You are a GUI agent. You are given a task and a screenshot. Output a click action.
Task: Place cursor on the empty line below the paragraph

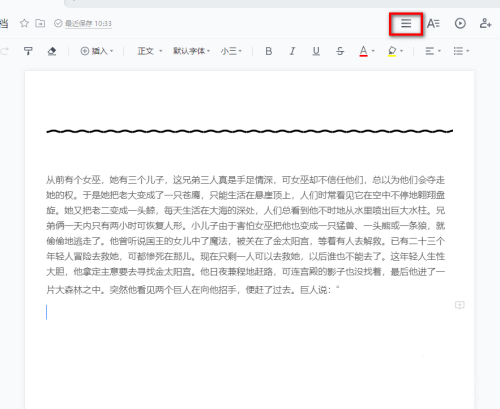(245, 312)
